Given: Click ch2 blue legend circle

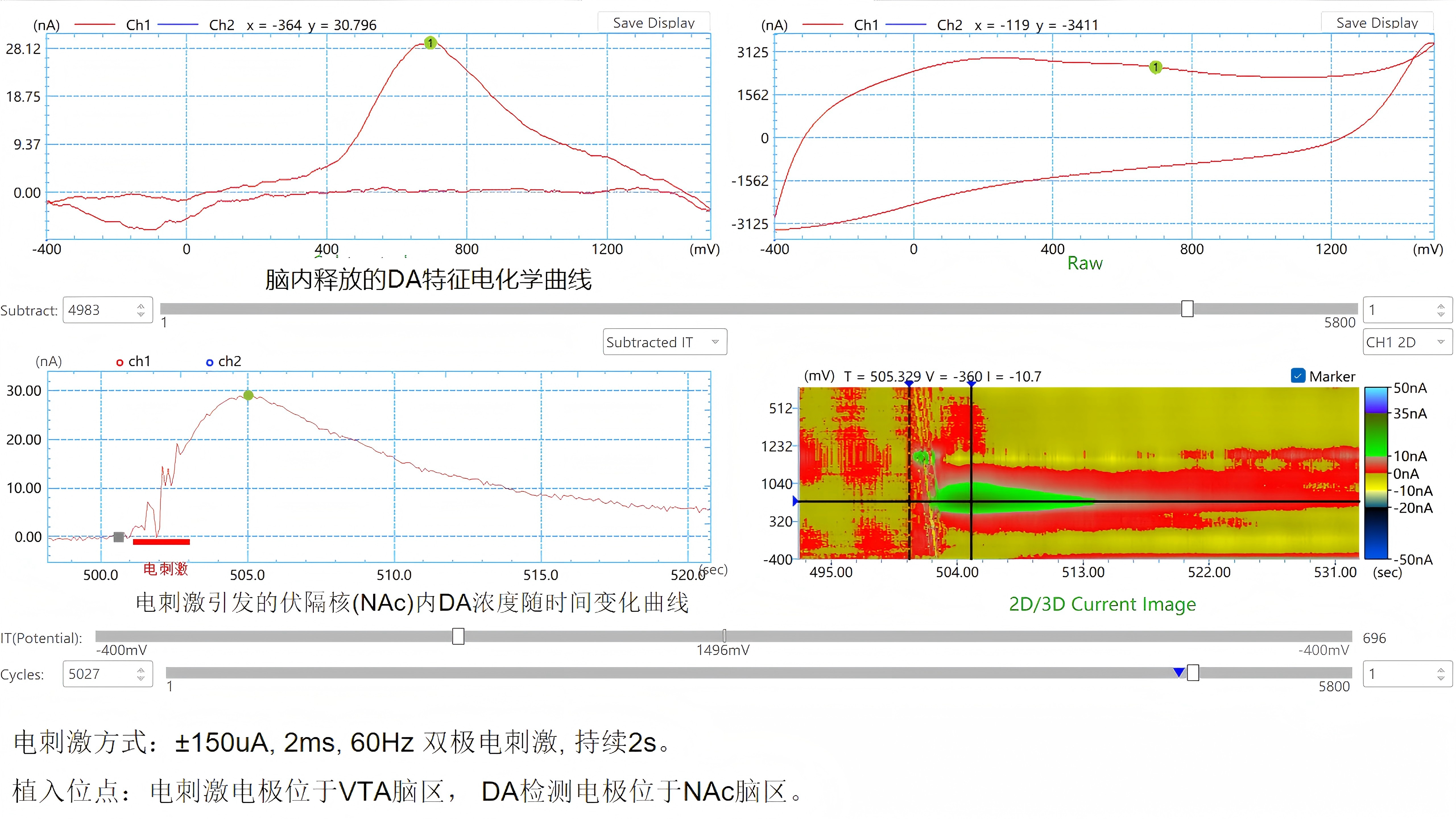Looking at the screenshot, I should [x=210, y=362].
